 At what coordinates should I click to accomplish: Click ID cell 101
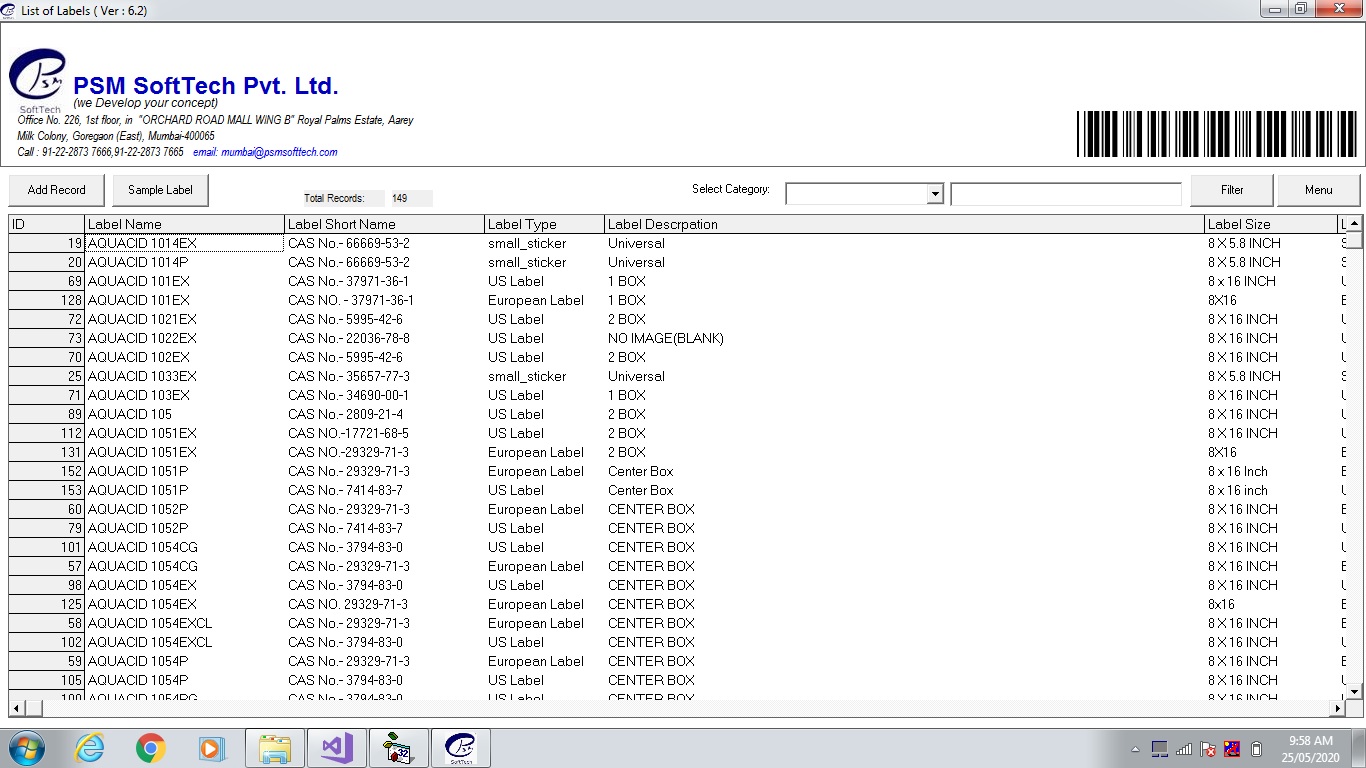(46, 547)
